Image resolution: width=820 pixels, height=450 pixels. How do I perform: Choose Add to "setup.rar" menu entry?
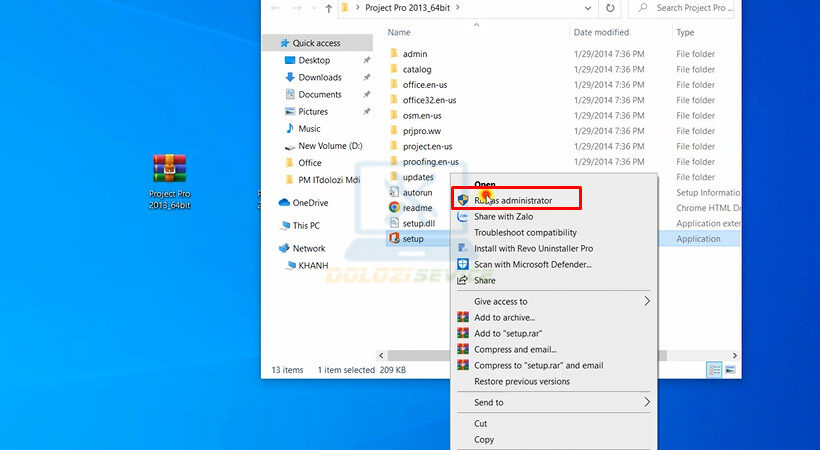553,333
